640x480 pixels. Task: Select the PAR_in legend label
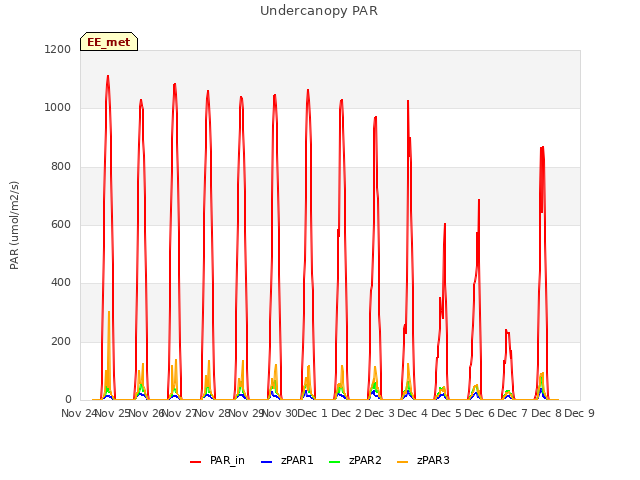[x=227, y=460]
